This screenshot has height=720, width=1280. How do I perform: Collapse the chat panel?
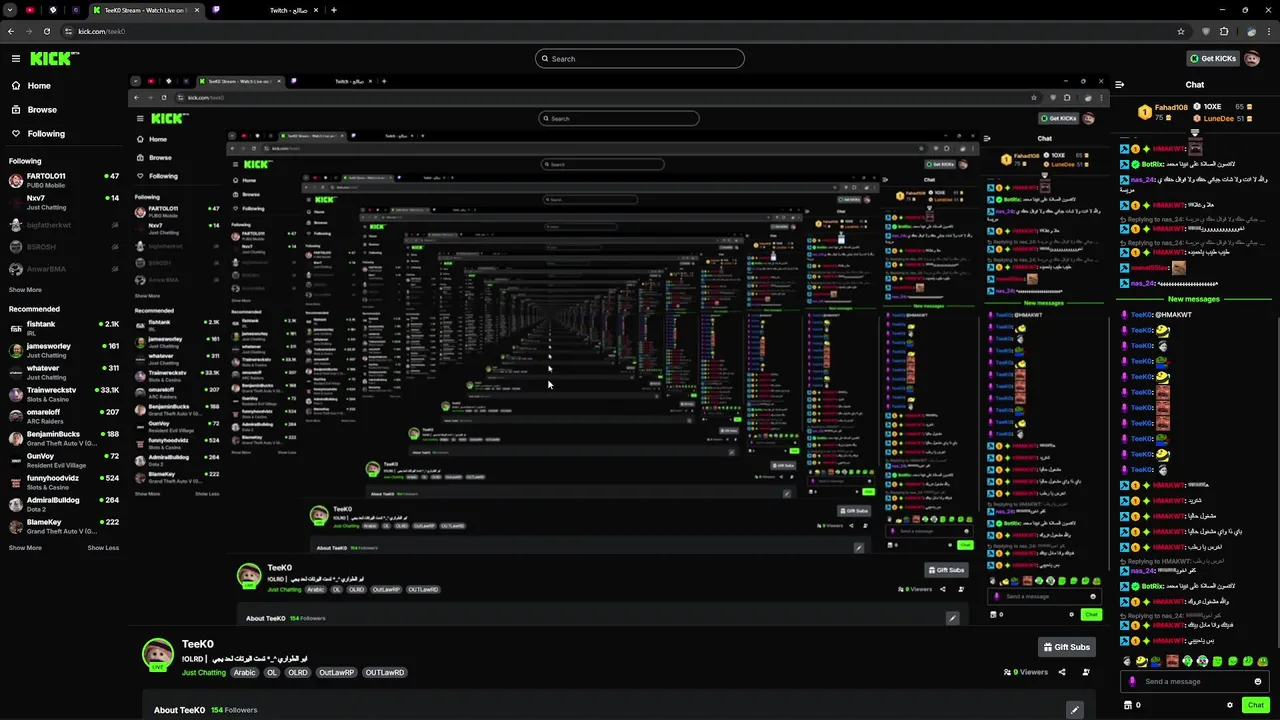click(1119, 85)
